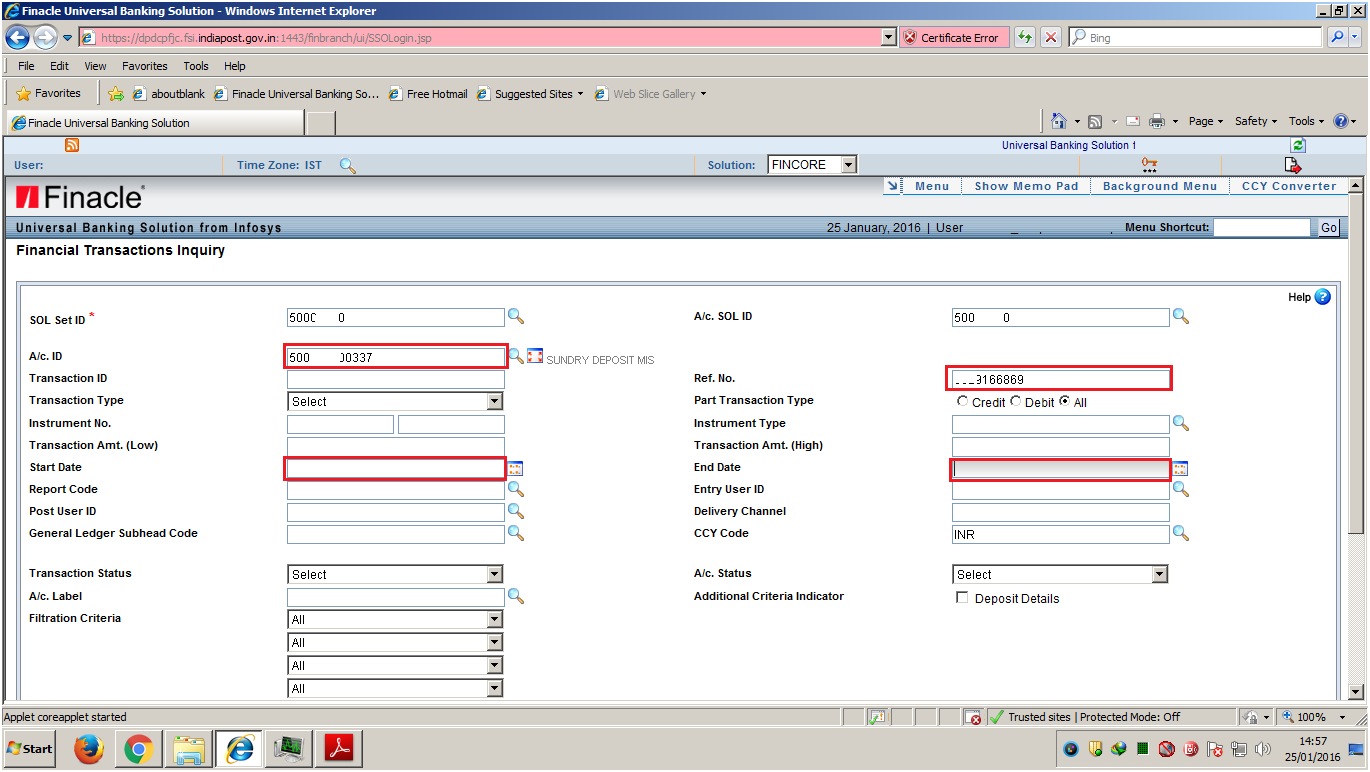This screenshot has height=772, width=1370.
Task: Open the End Date calendar icon
Action: point(1181,467)
